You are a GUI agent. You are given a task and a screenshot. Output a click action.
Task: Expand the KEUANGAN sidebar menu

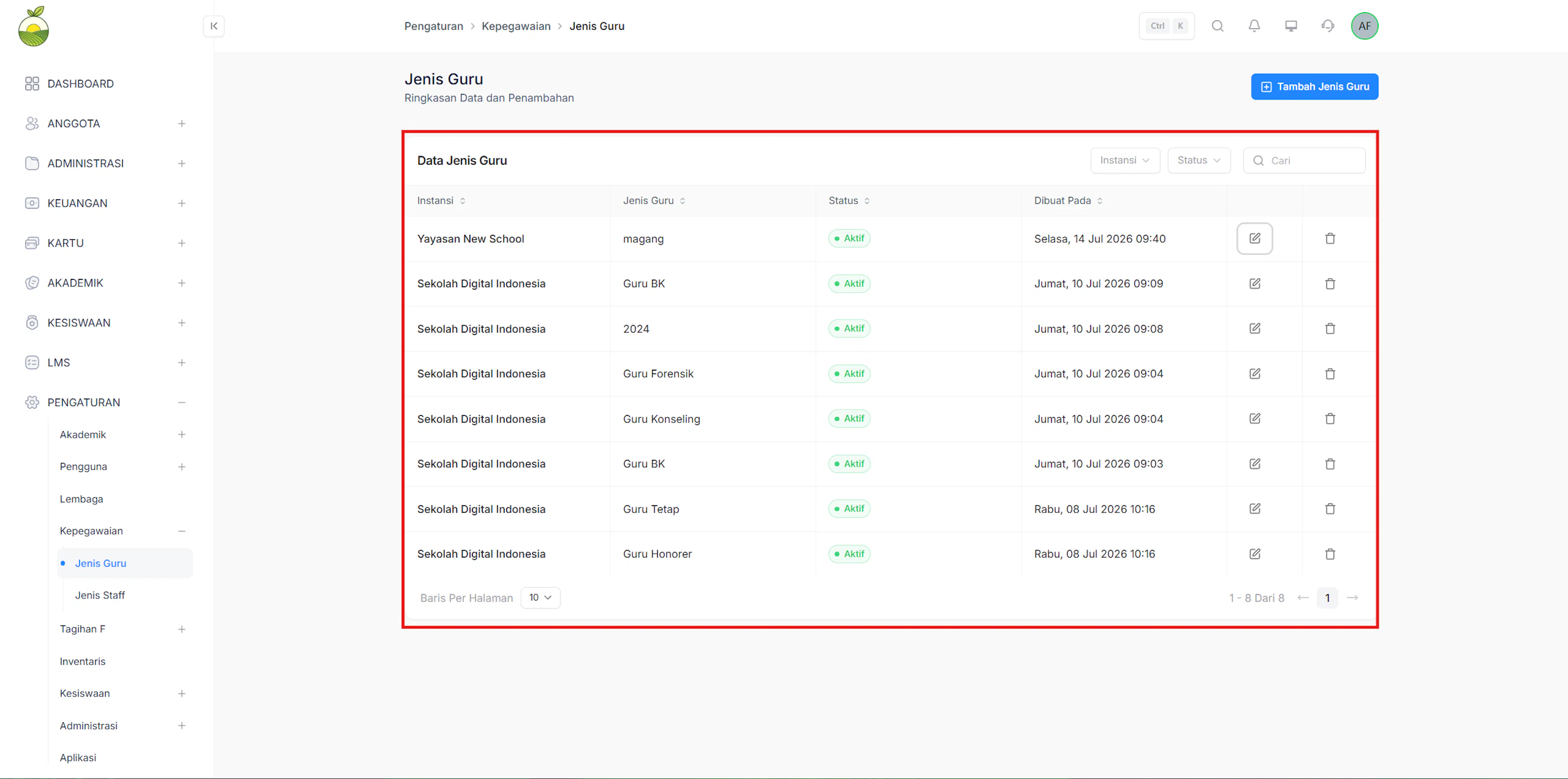[181, 203]
